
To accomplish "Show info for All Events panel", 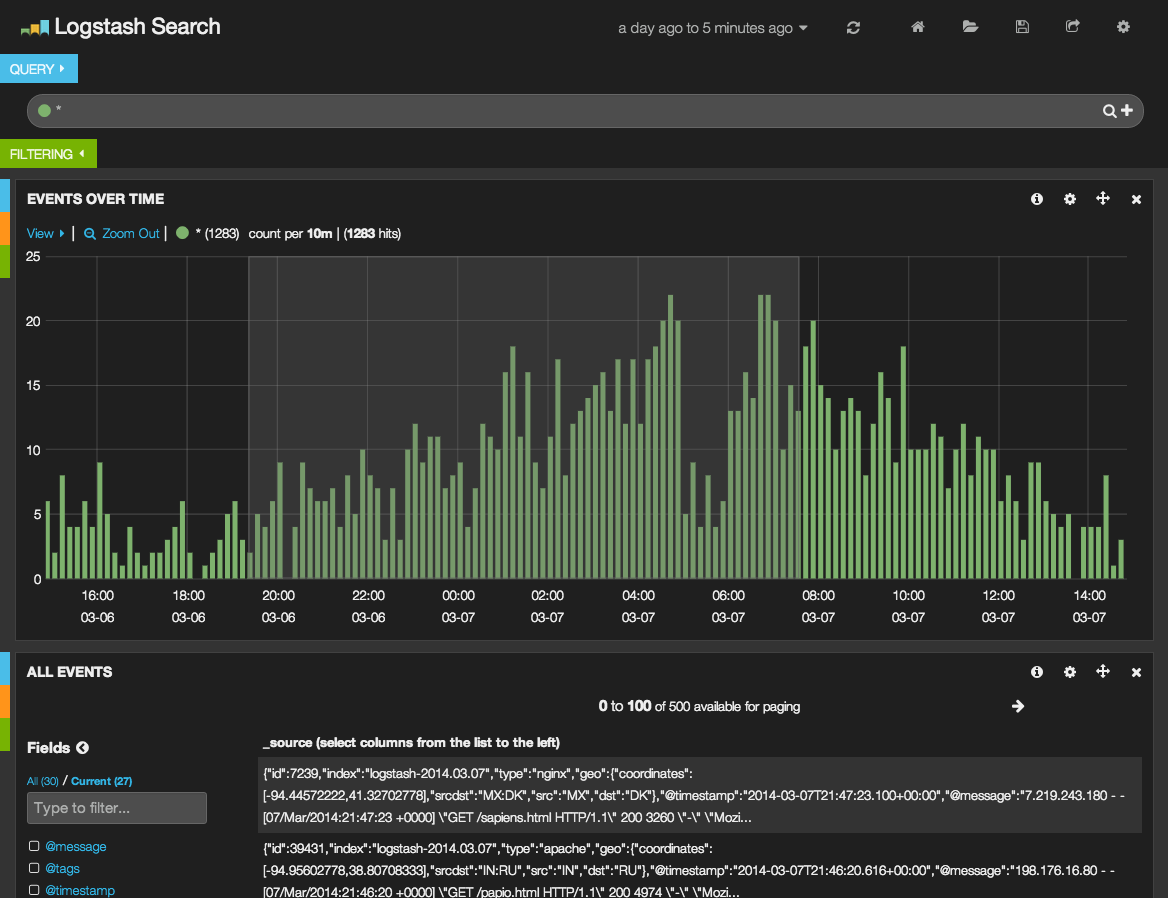I will coord(1036,672).
